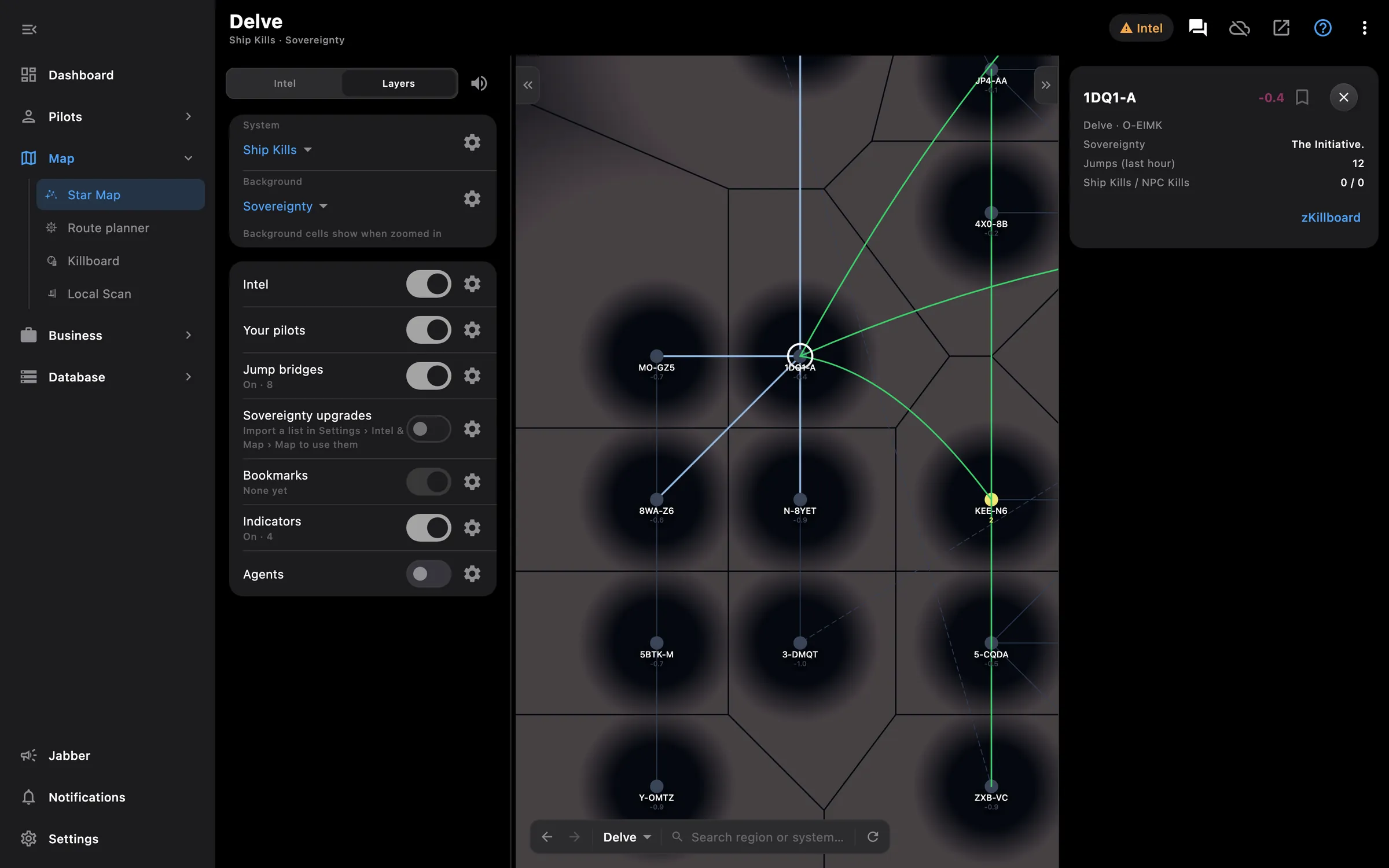Viewport: 1389px width, 868px height.
Task: Open the Intel layer settings gear
Action: [x=472, y=284]
